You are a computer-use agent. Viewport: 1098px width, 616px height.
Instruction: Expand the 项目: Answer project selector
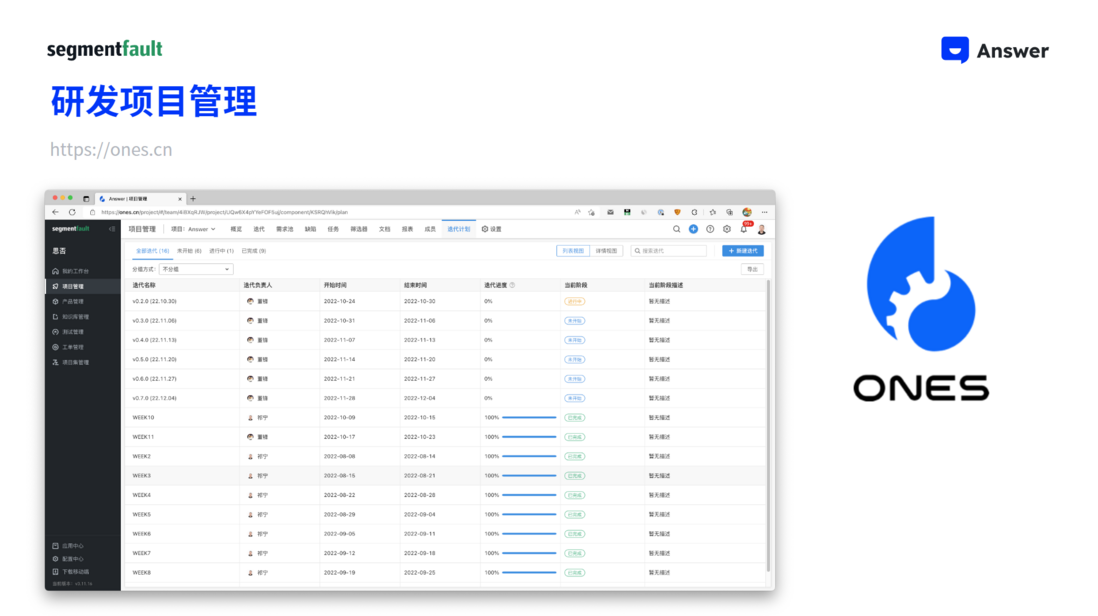coord(193,229)
